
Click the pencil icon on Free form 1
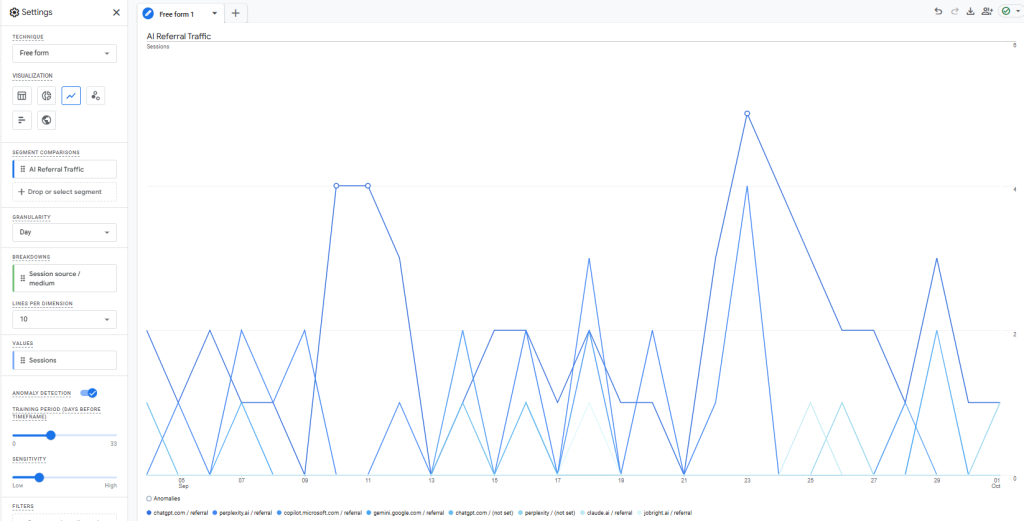(148, 14)
